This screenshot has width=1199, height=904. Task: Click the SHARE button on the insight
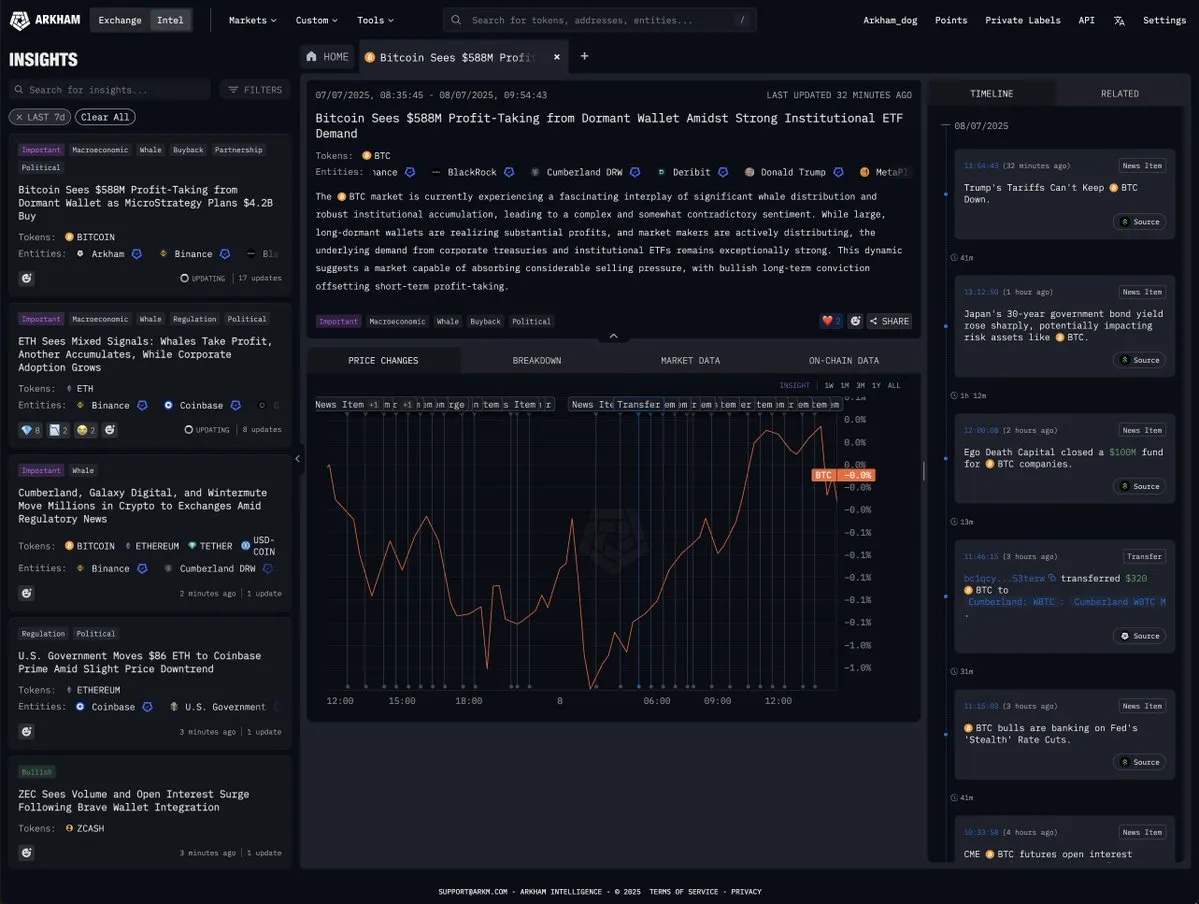(889, 321)
